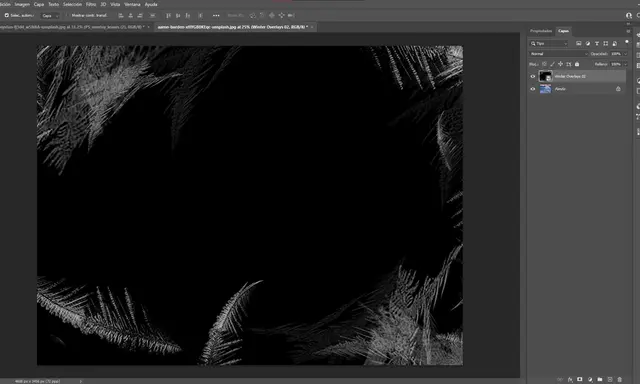Viewport: 640px width, 384px height.
Task: Hide the Winter Overlays 02 layer
Action: point(533,76)
